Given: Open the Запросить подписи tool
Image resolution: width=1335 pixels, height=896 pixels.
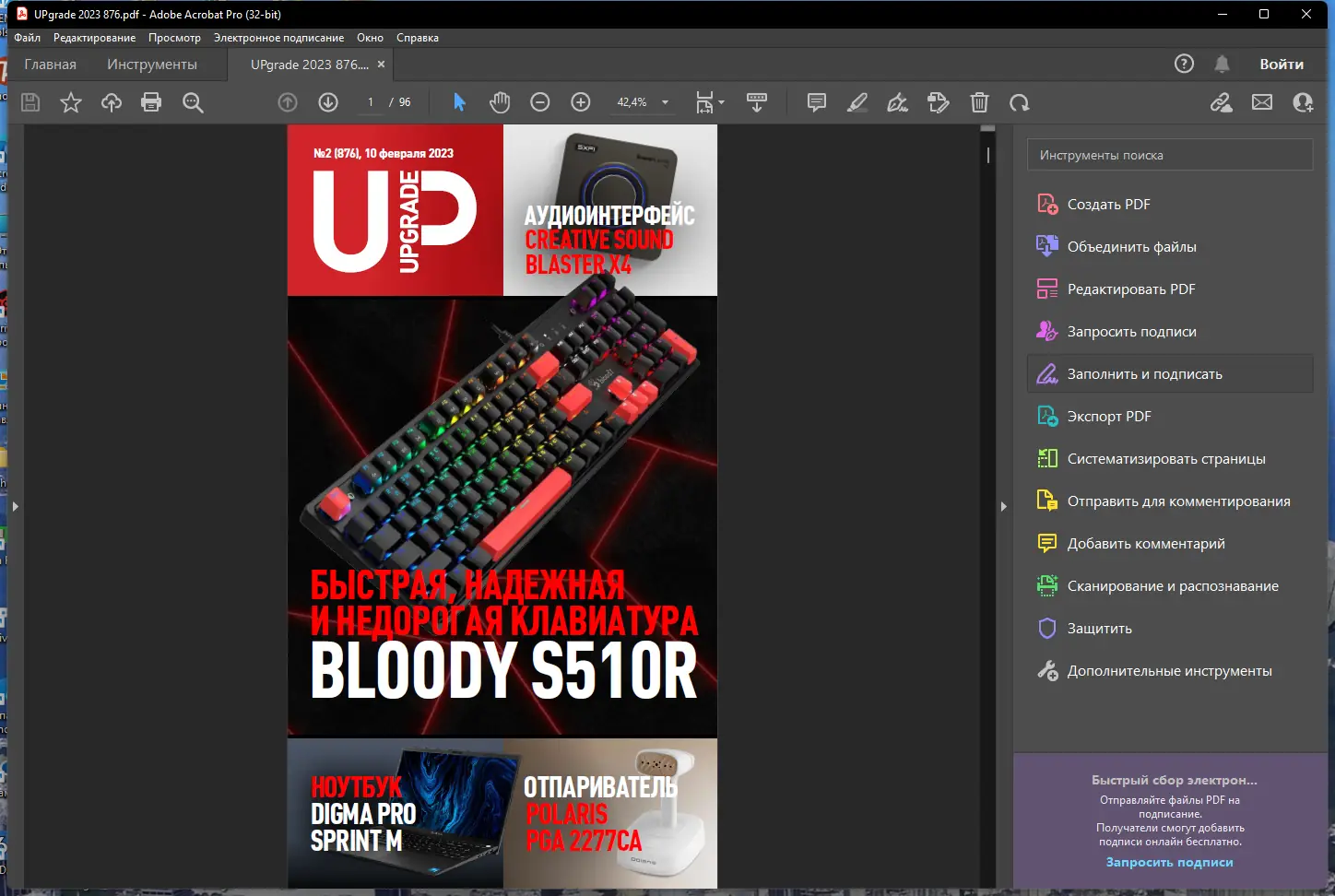Looking at the screenshot, I should pyautogui.click(x=1170, y=332).
